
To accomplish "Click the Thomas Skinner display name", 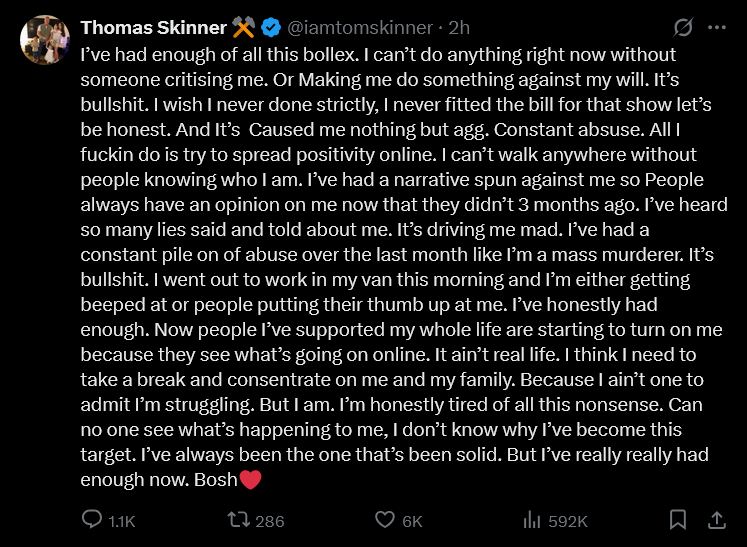I will pos(153,27).
